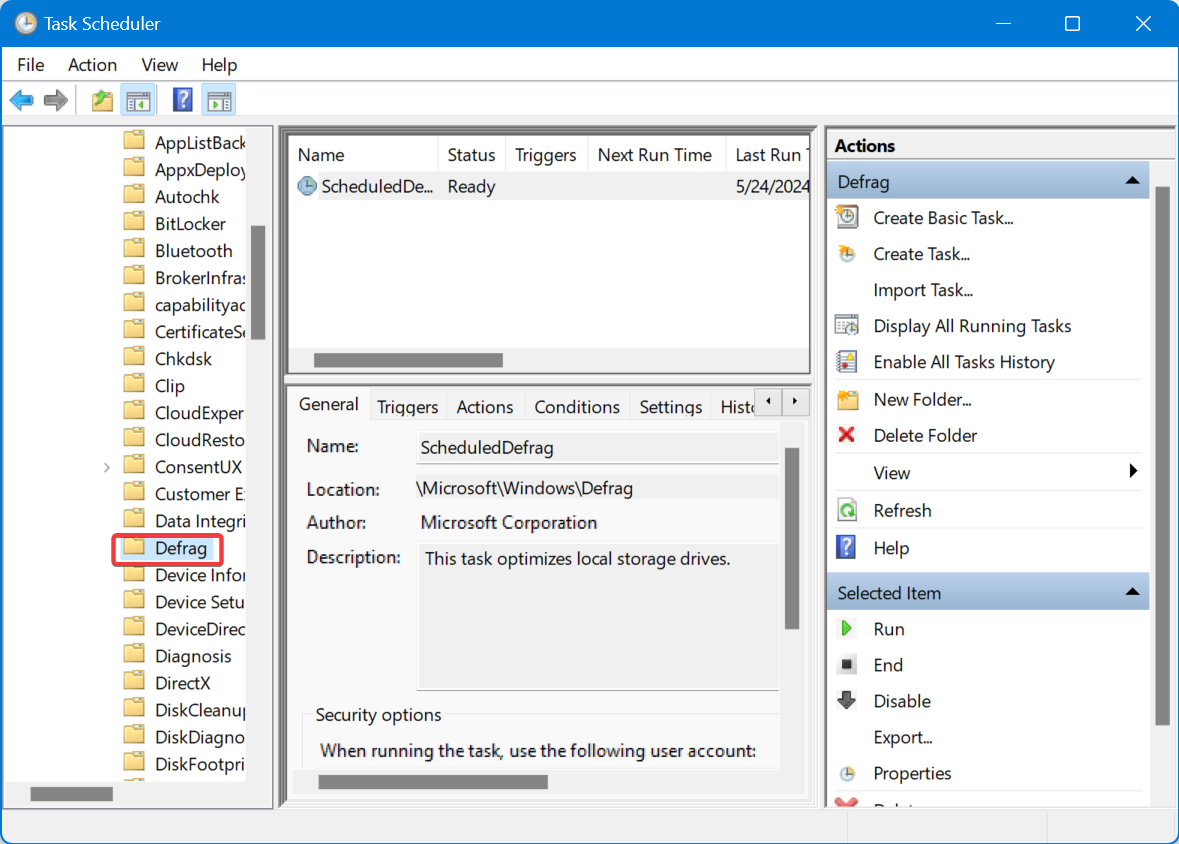Click the New Folder icon
The image size is (1179, 844).
pos(847,399)
